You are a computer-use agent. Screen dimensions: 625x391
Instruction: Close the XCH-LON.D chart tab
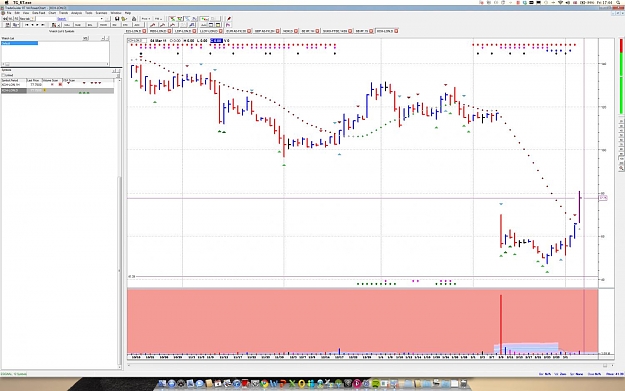(x=396, y=31)
